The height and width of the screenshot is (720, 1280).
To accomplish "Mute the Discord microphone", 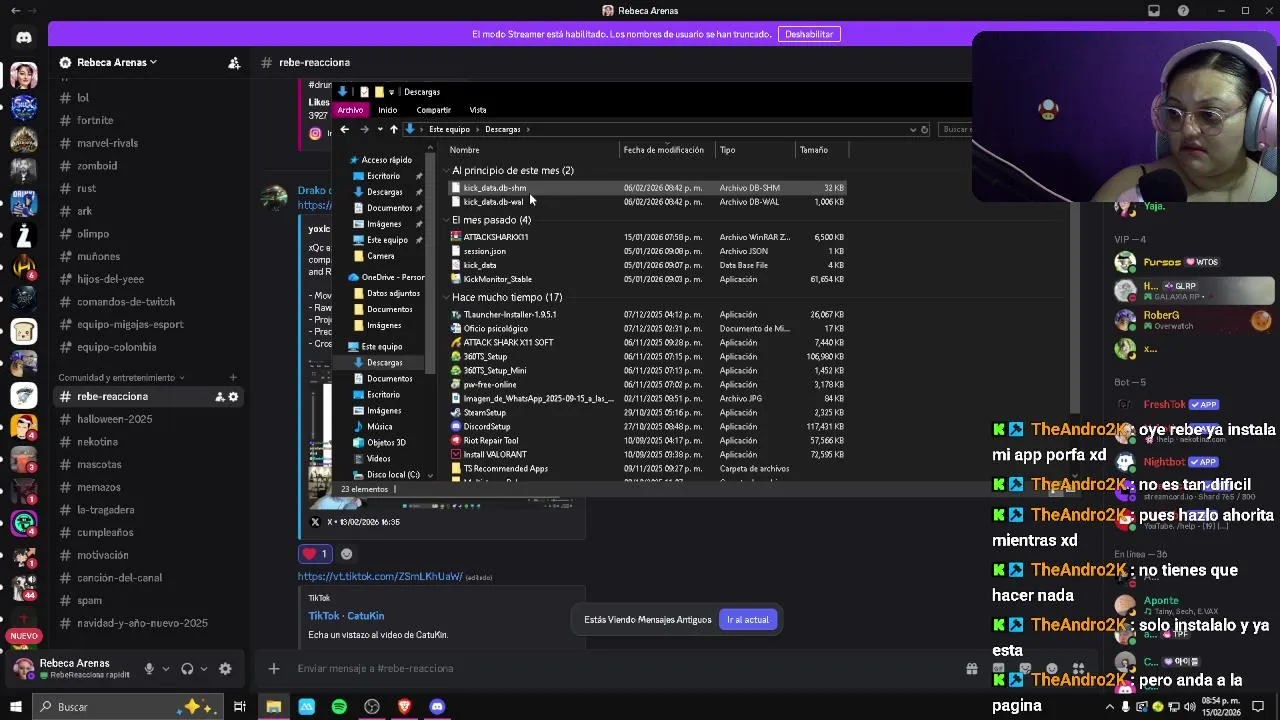I will (x=149, y=669).
